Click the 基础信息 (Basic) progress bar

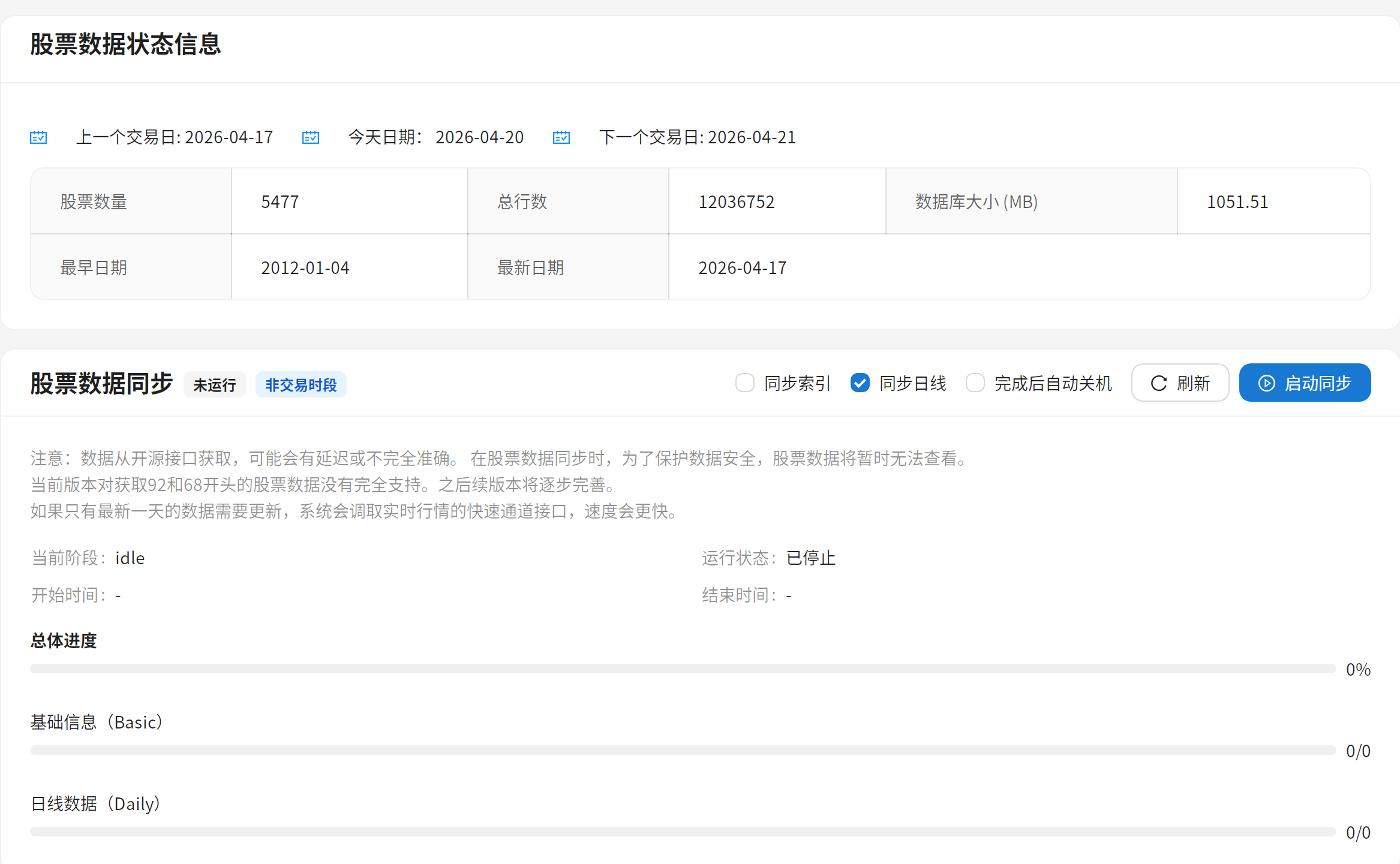point(683,750)
